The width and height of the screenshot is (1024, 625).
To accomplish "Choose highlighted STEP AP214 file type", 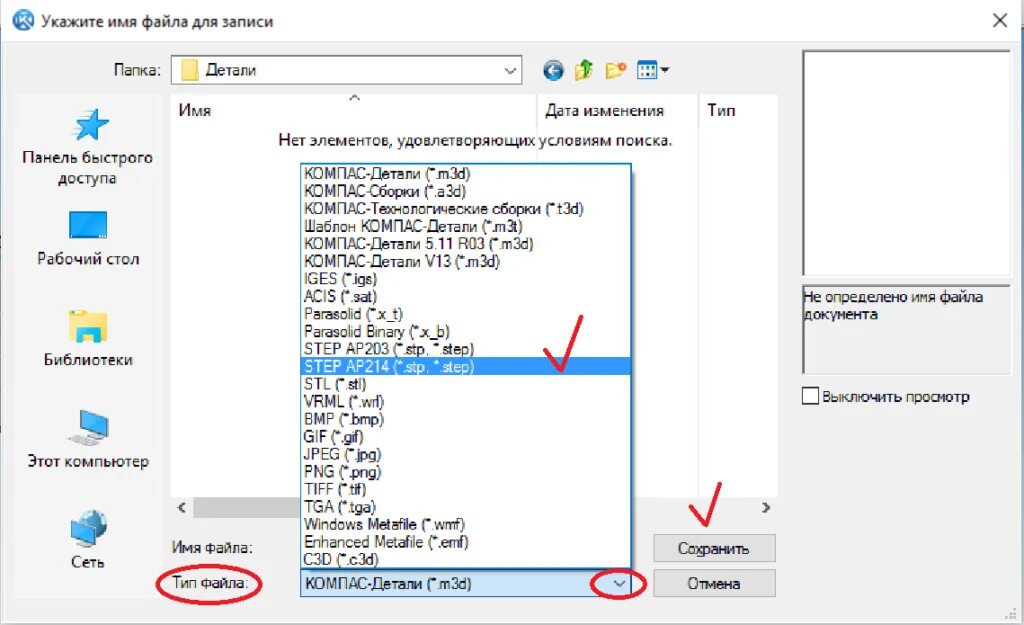I will [x=466, y=366].
